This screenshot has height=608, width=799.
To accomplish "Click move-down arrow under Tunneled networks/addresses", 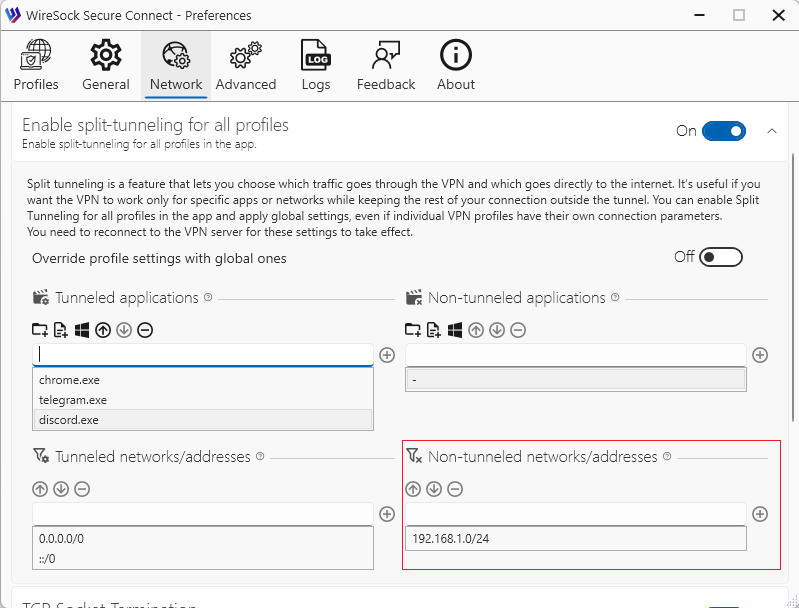I will click(x=61, y=489).
